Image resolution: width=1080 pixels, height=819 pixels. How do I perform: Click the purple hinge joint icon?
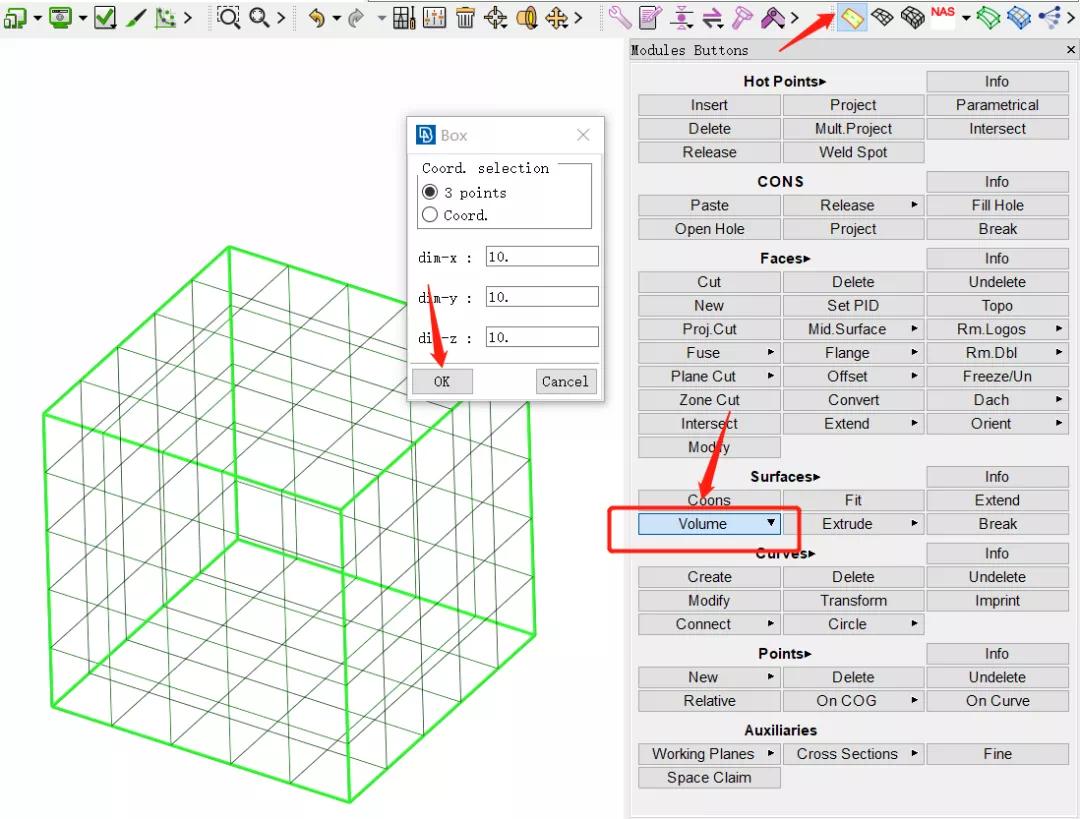click(772, 17)
